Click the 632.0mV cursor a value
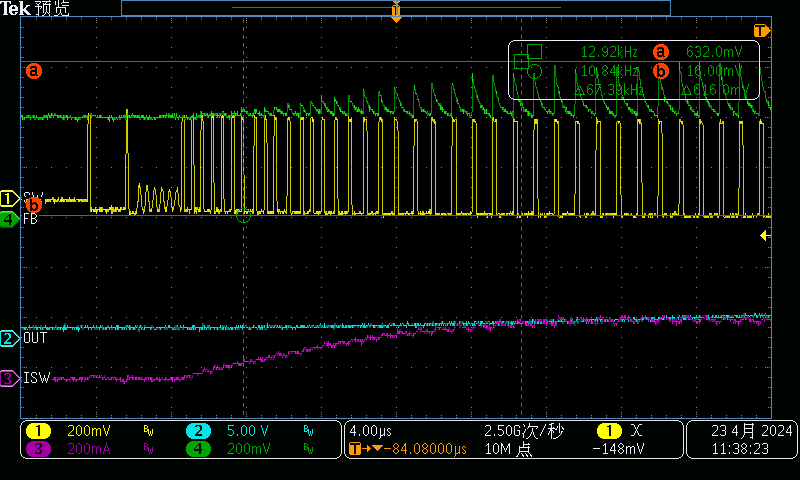The height and width of the screenshot is (480, 800). tap(714, 52)
